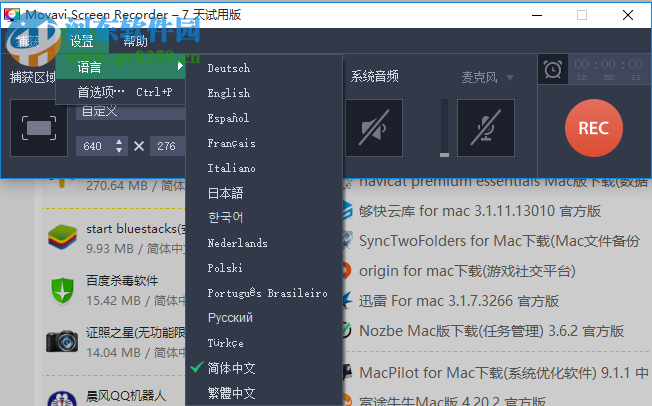Open the 帮助 menu
The width and height of the screenshot is (652, 406).
tap(135, 41)
